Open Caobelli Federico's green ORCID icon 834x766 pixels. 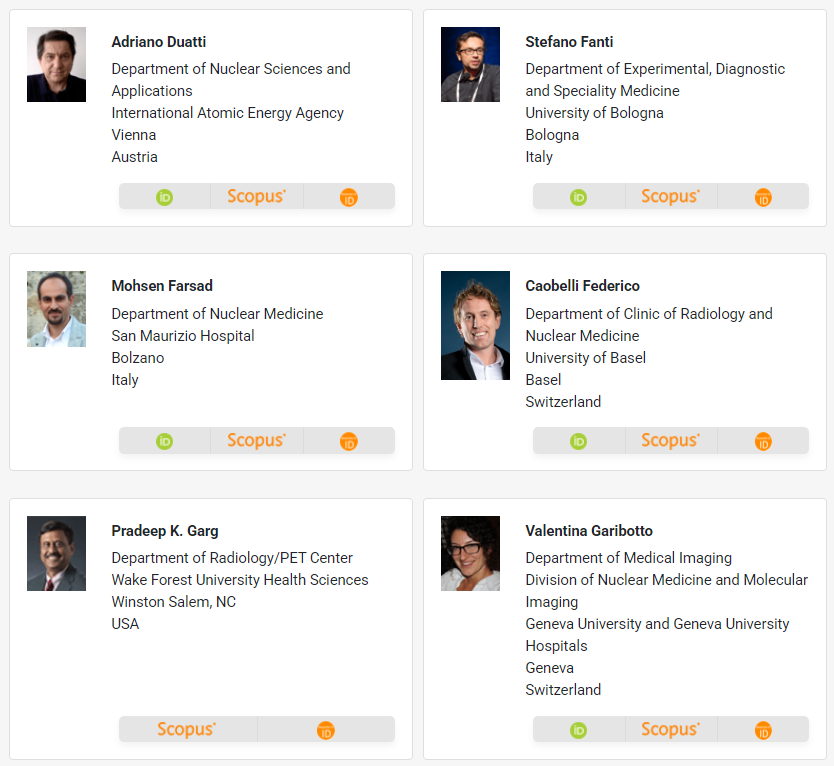pyautogui.click(x=578, y=442)
